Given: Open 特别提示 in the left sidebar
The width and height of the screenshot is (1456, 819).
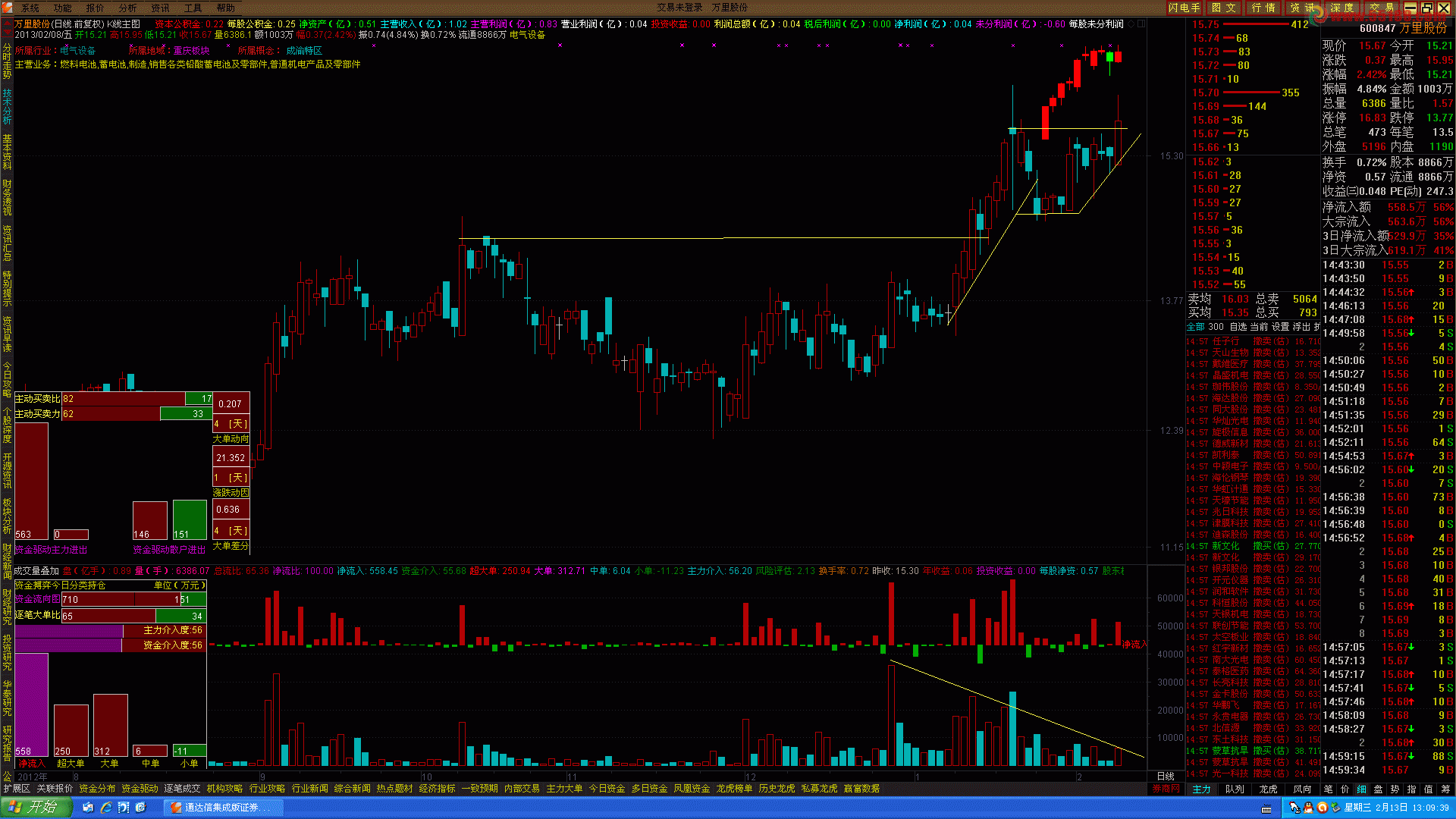Looking at the screenshot, I should [x=7, y=289].
